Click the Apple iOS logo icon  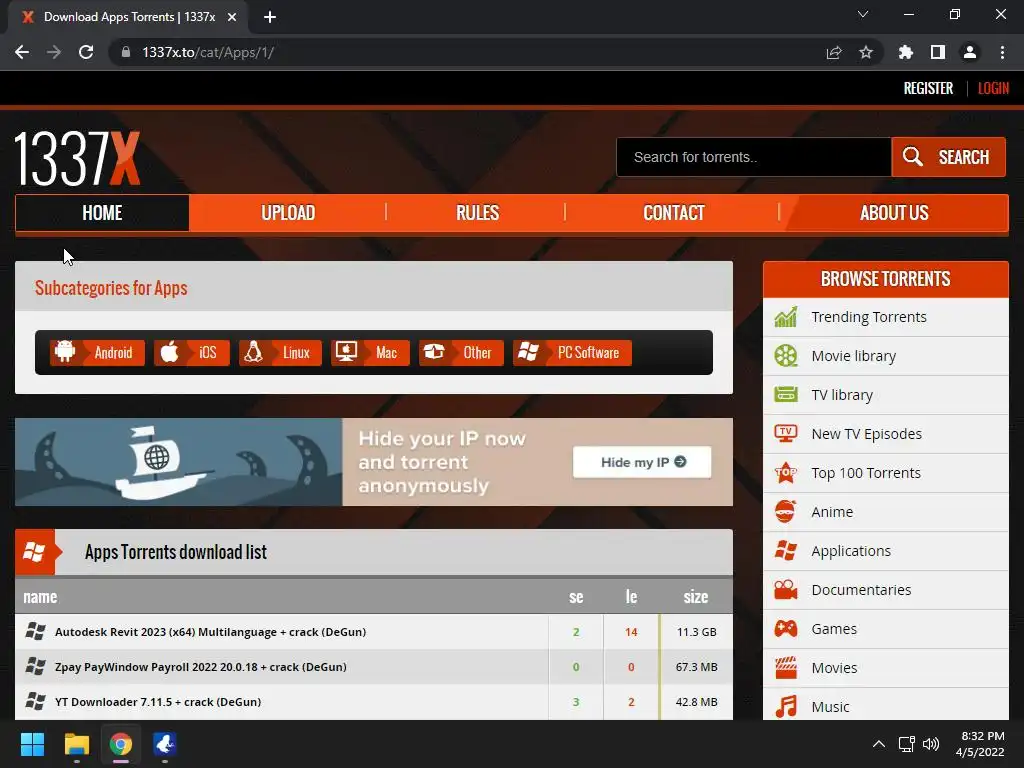pos(170,352)
